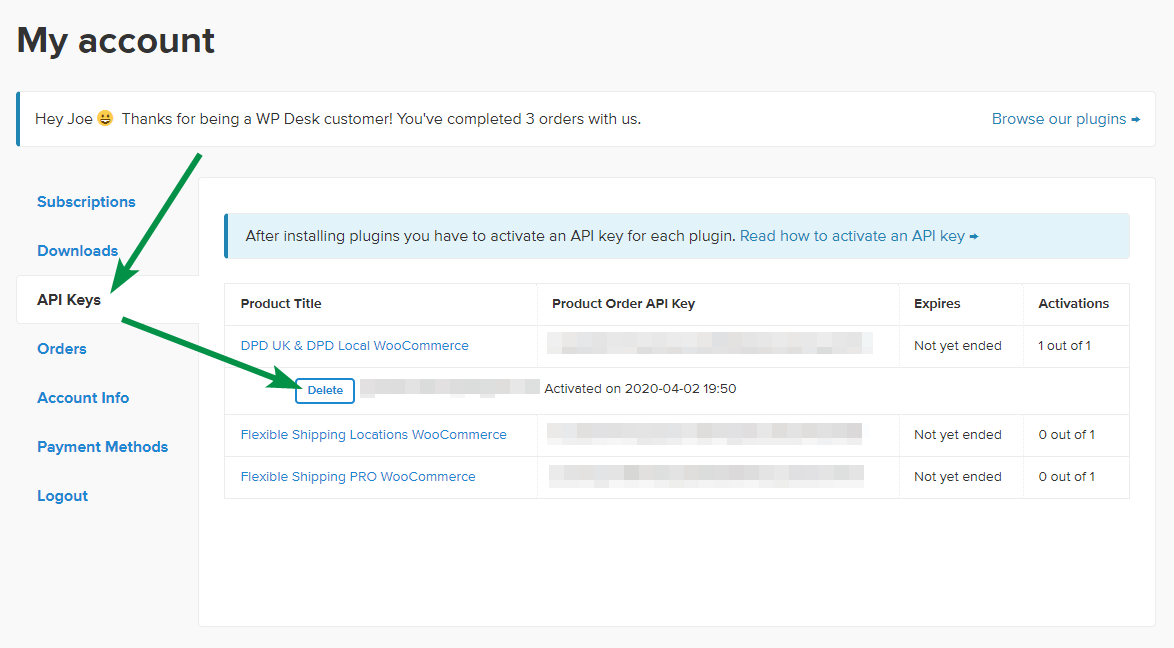Click the Logout link
Viewport: 1174px width, 648px height.
click(x=62, y=496)
